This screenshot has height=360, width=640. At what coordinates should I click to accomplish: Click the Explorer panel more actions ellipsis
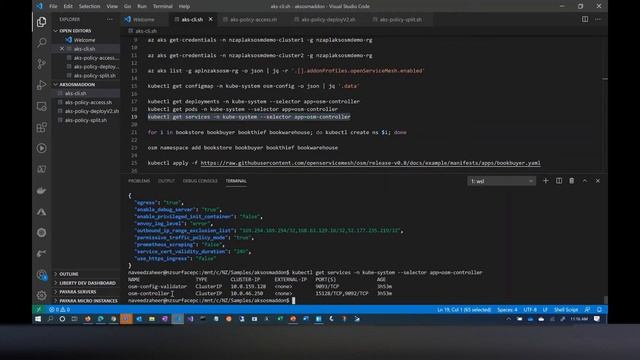(110, 19)
